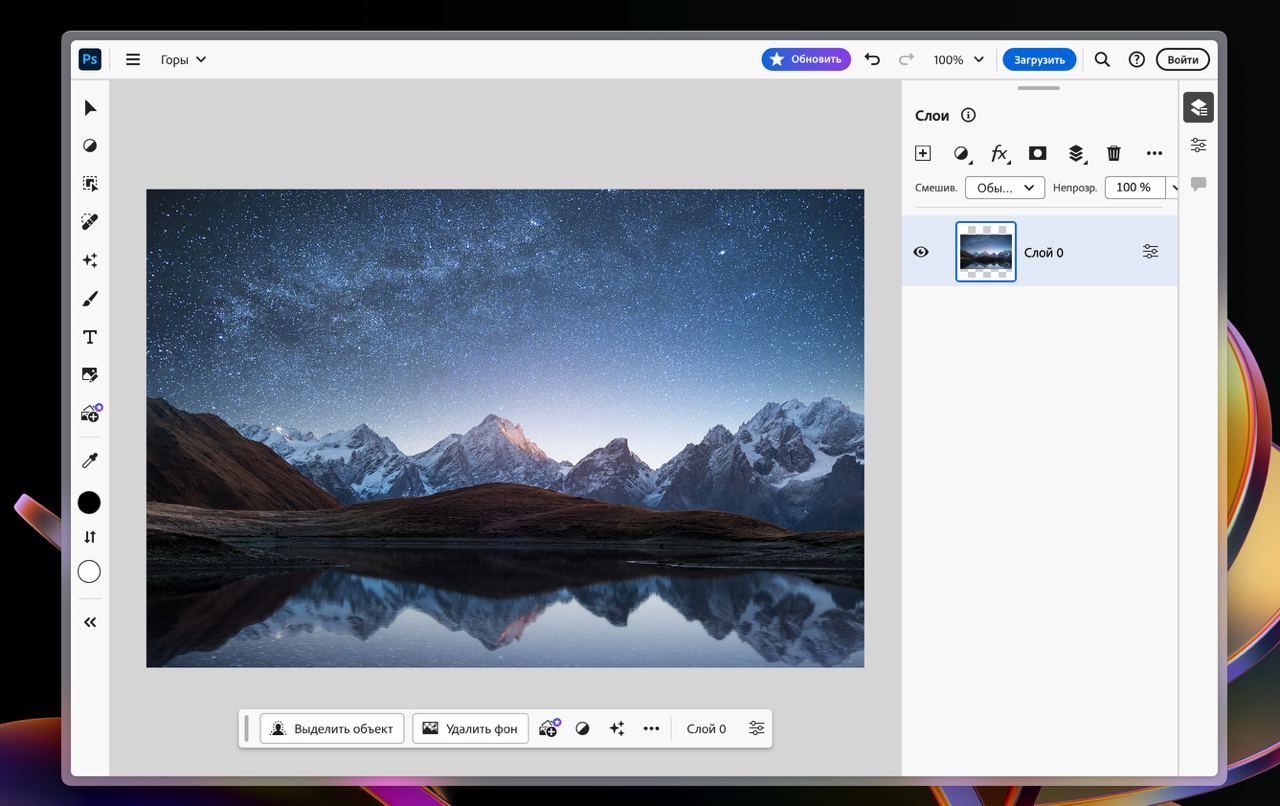
Task: Select the Eyedropper tool
Action: click(x=90, y=461)
